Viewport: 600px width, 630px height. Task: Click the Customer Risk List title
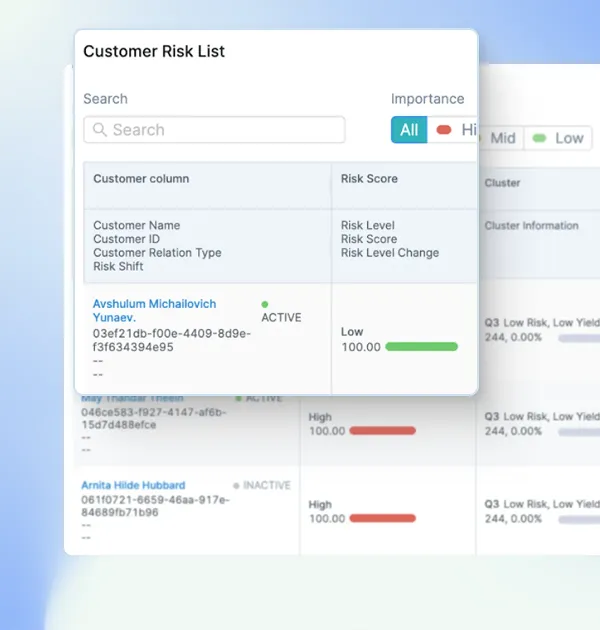154,51
